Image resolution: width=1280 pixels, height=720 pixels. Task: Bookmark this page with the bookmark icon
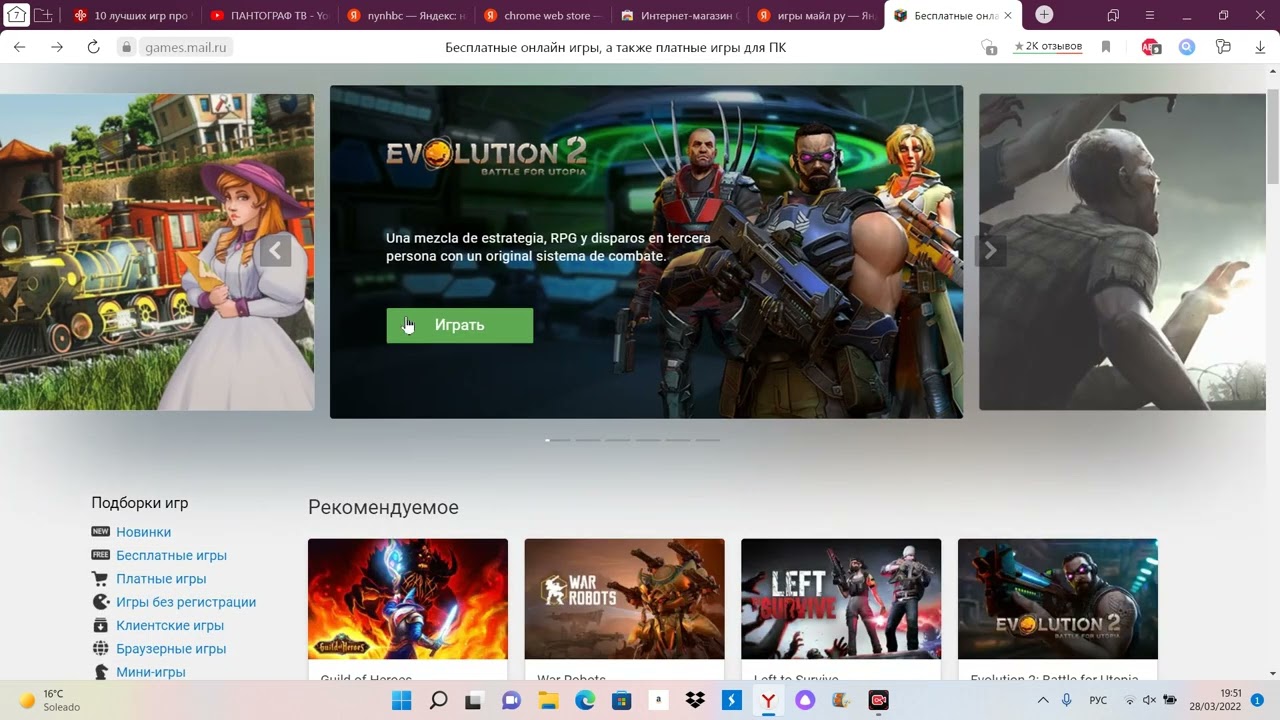(x=1106, y=47)
